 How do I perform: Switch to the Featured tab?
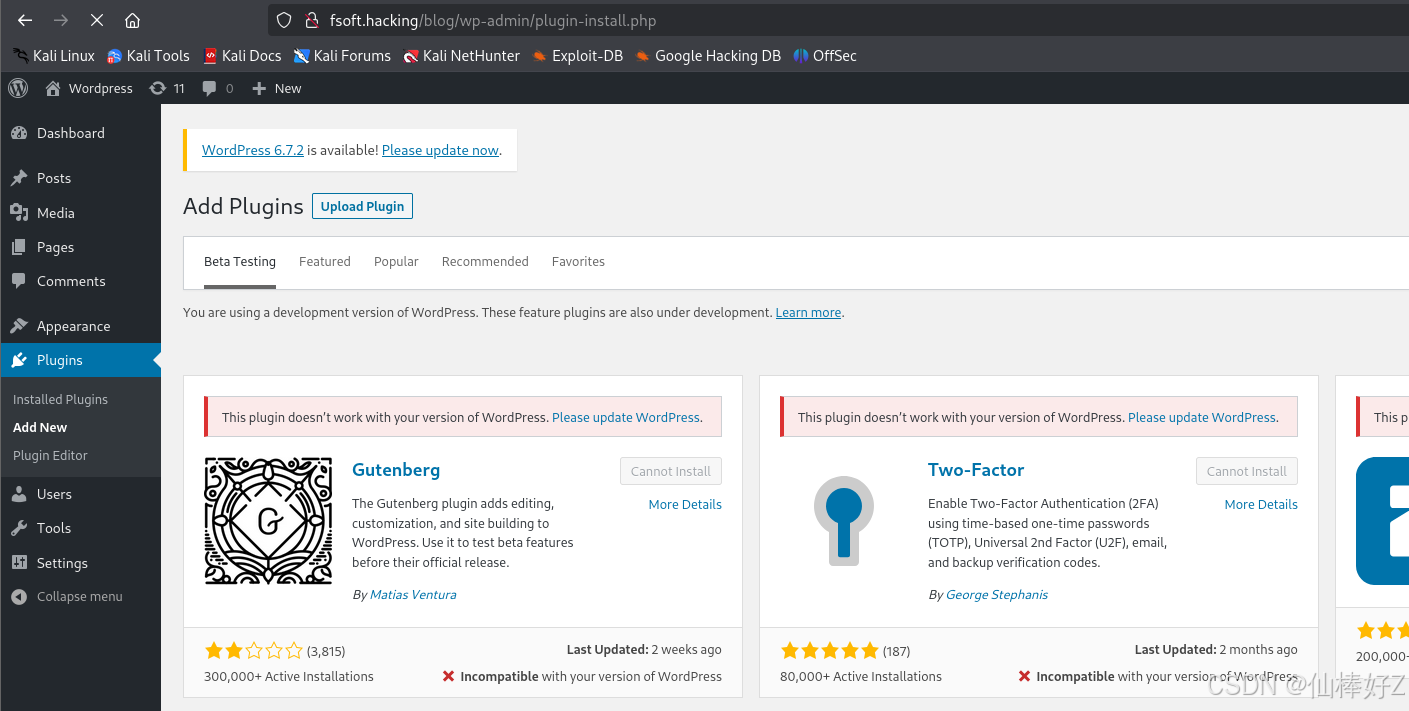[x=325, y=262]
